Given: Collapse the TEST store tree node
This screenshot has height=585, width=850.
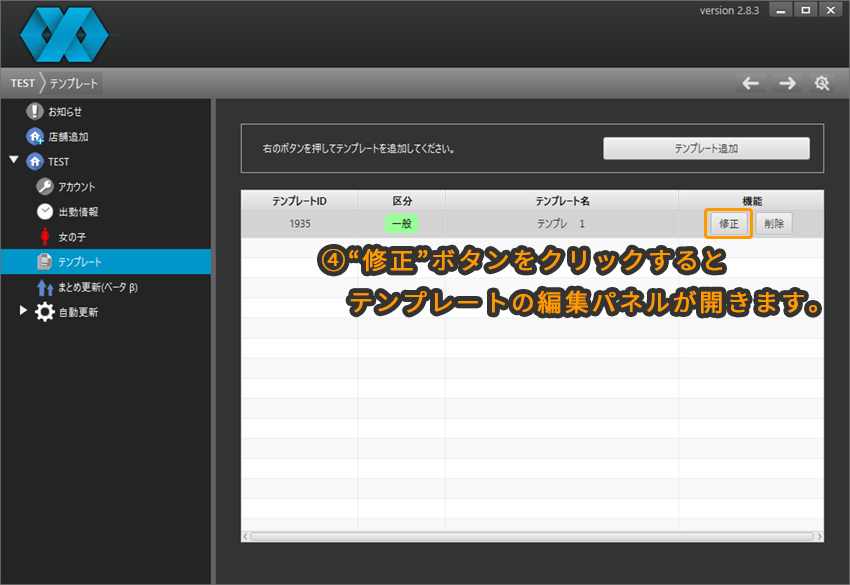Looking at the screenshot, I should pos(14,160).
